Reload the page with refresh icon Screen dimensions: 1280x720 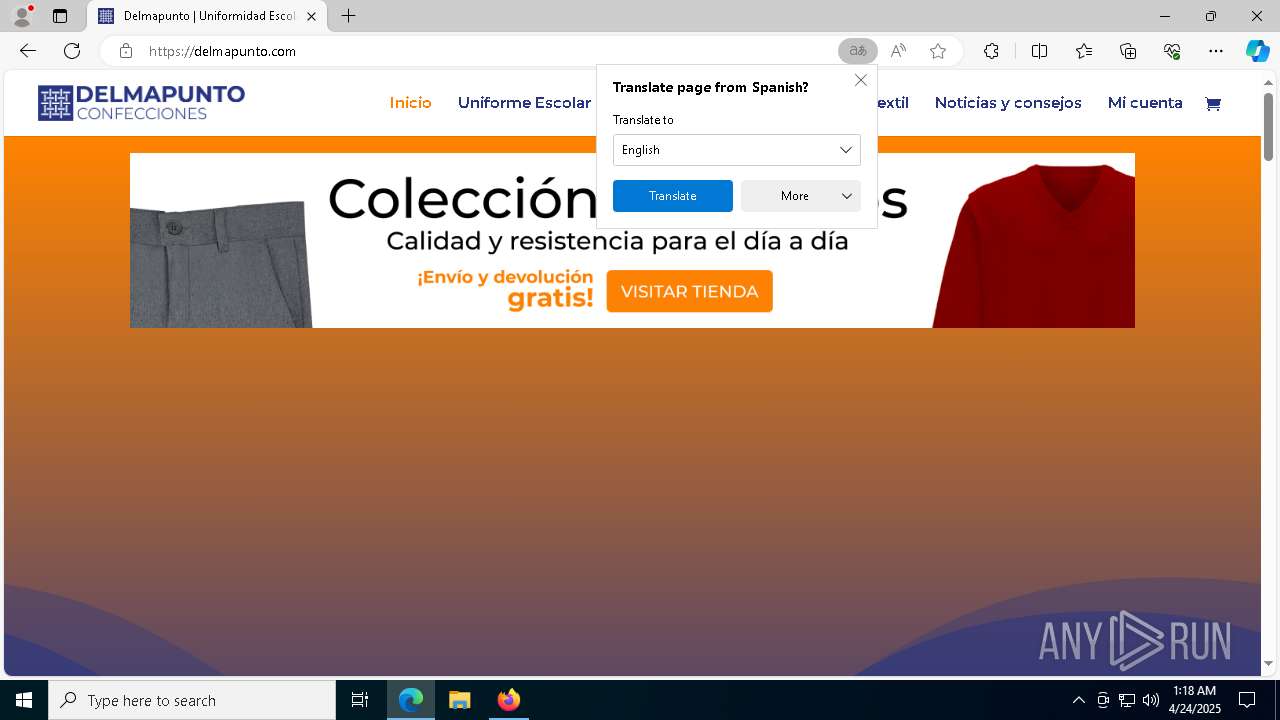(72, 51)
